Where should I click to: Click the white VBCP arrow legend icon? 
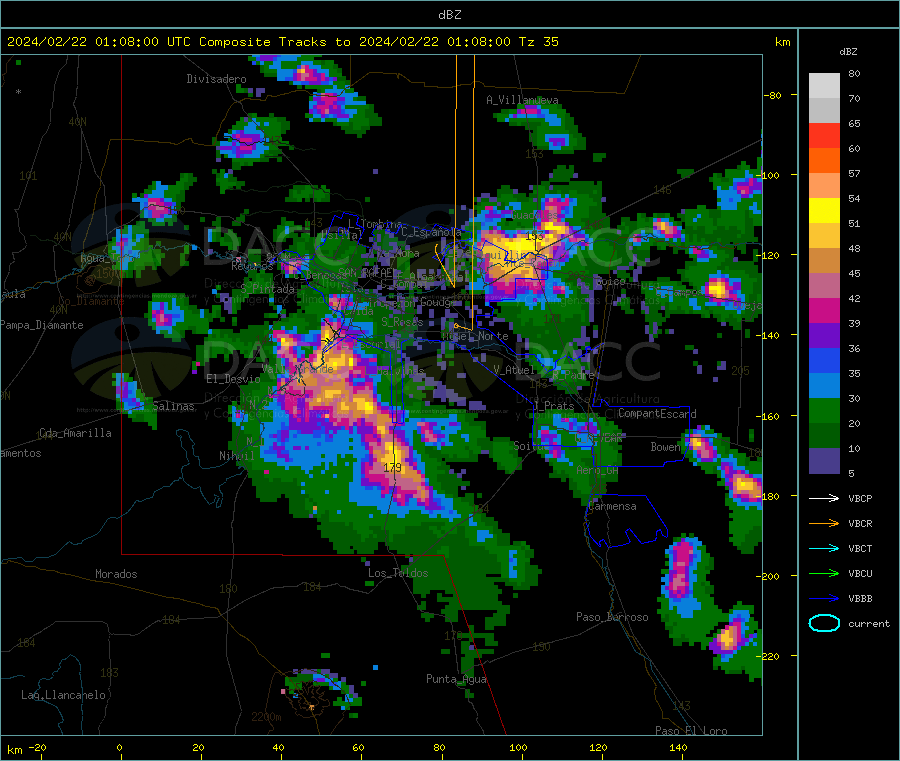click(x=824, y=498)
